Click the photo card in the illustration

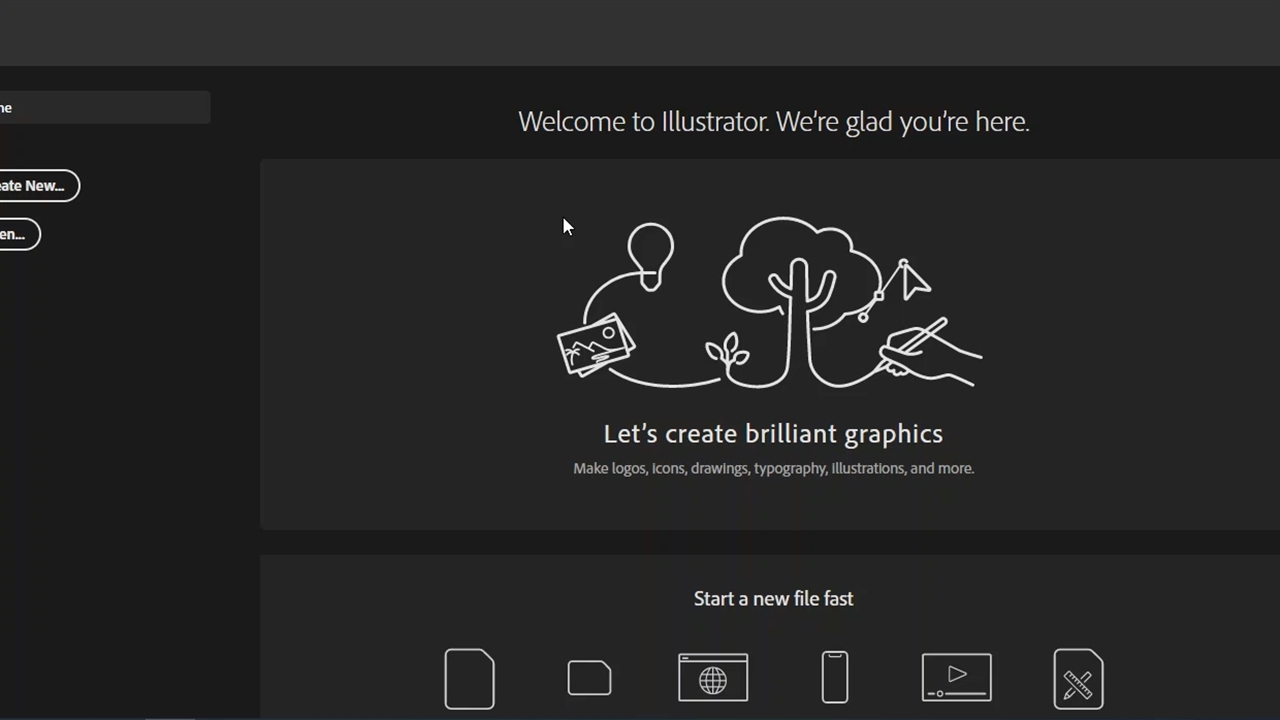[x=596, y=345]
